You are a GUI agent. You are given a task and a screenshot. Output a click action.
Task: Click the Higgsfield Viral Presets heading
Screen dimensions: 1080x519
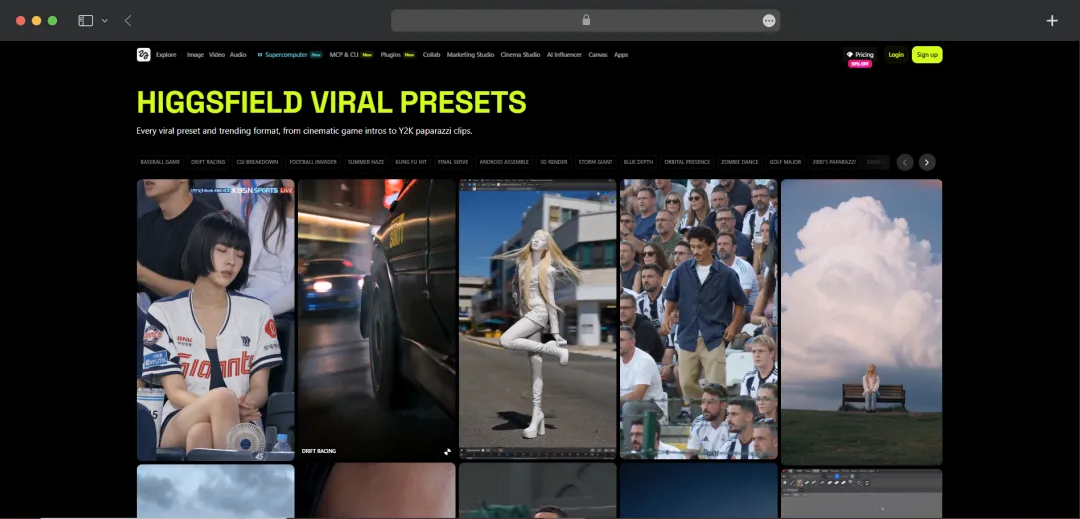[331, 103]
